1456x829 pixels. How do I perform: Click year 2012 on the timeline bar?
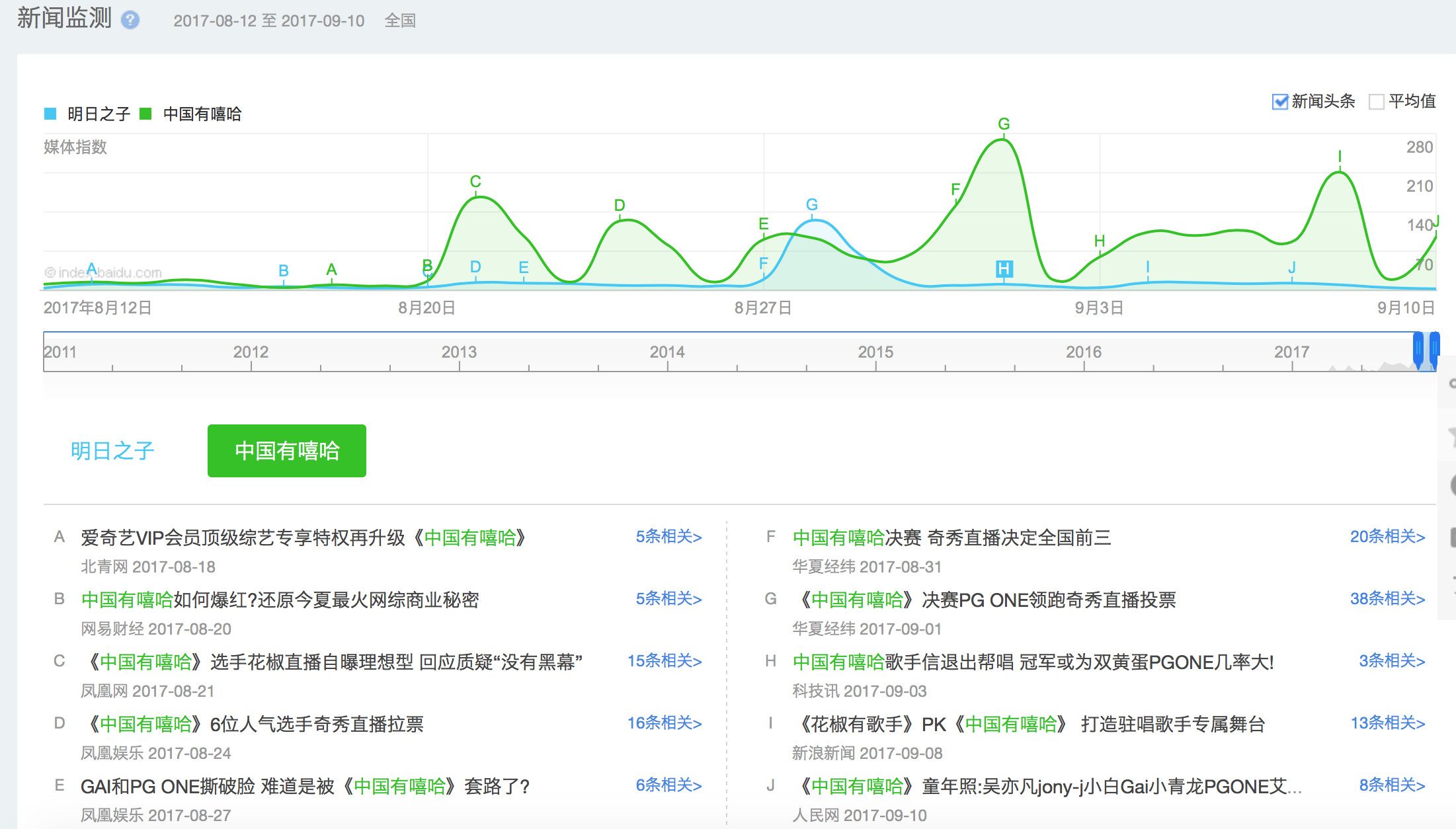[251, 352]
